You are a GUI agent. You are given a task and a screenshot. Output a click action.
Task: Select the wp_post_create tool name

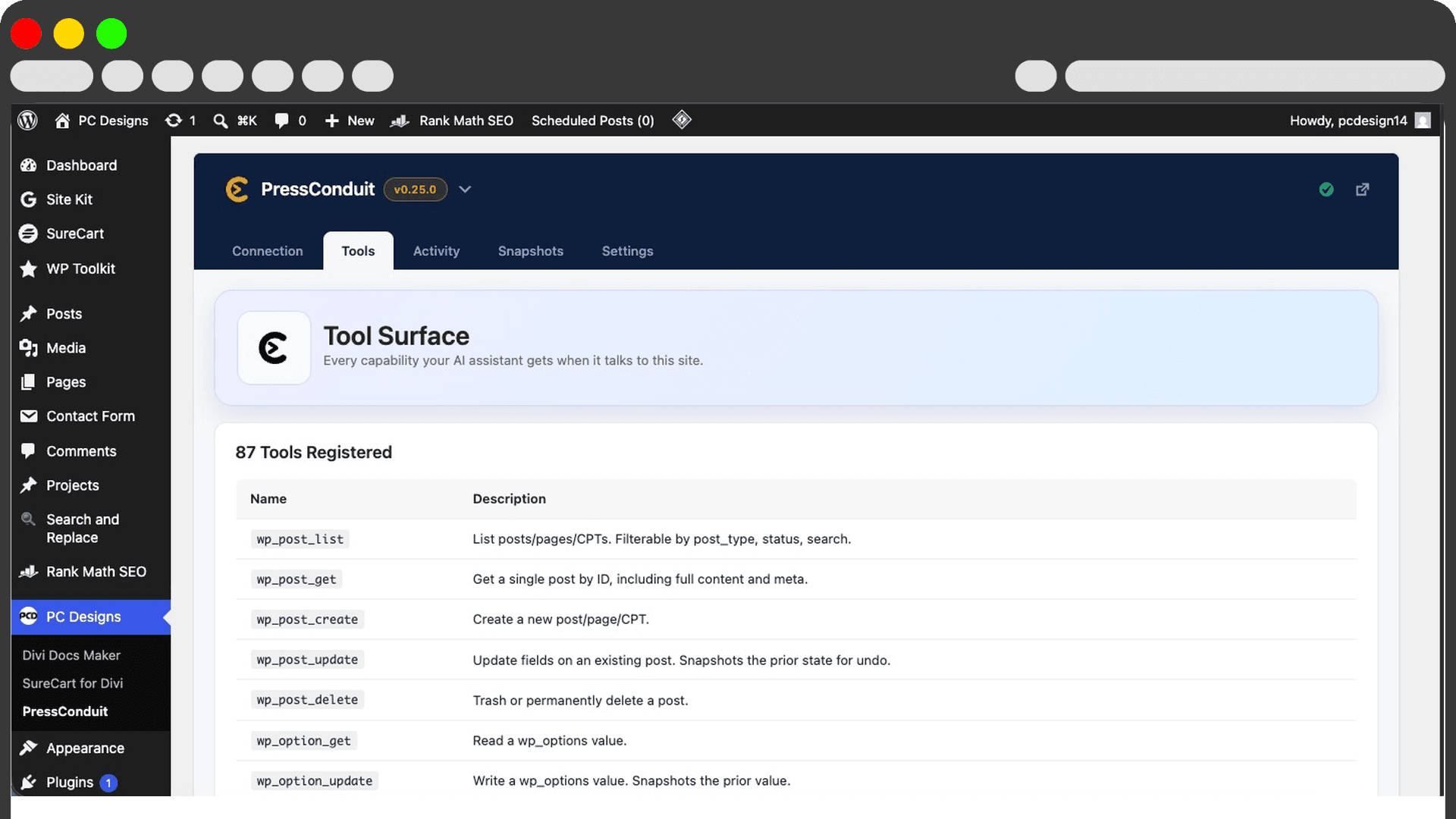point(307,620)
